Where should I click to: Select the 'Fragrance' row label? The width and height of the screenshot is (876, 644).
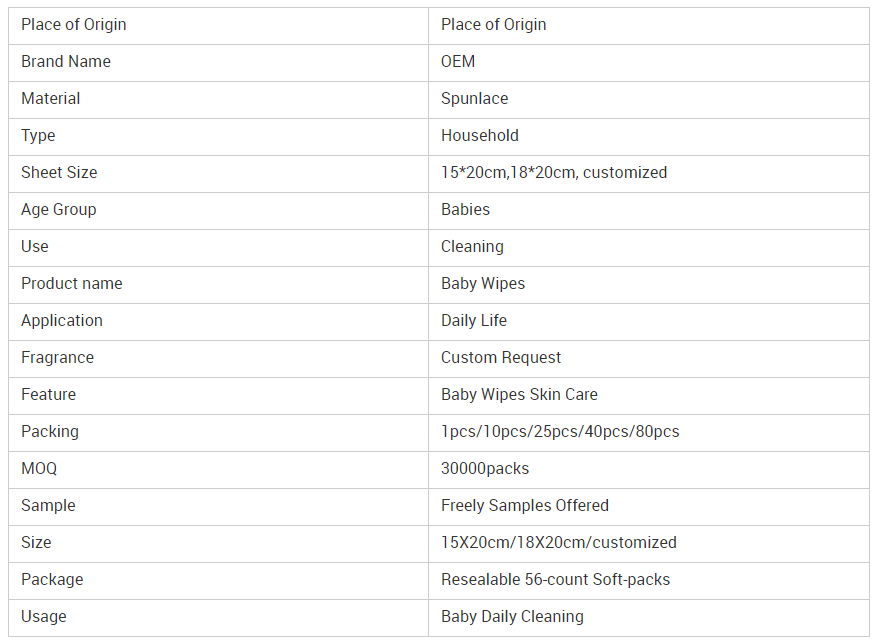point(57,358)
